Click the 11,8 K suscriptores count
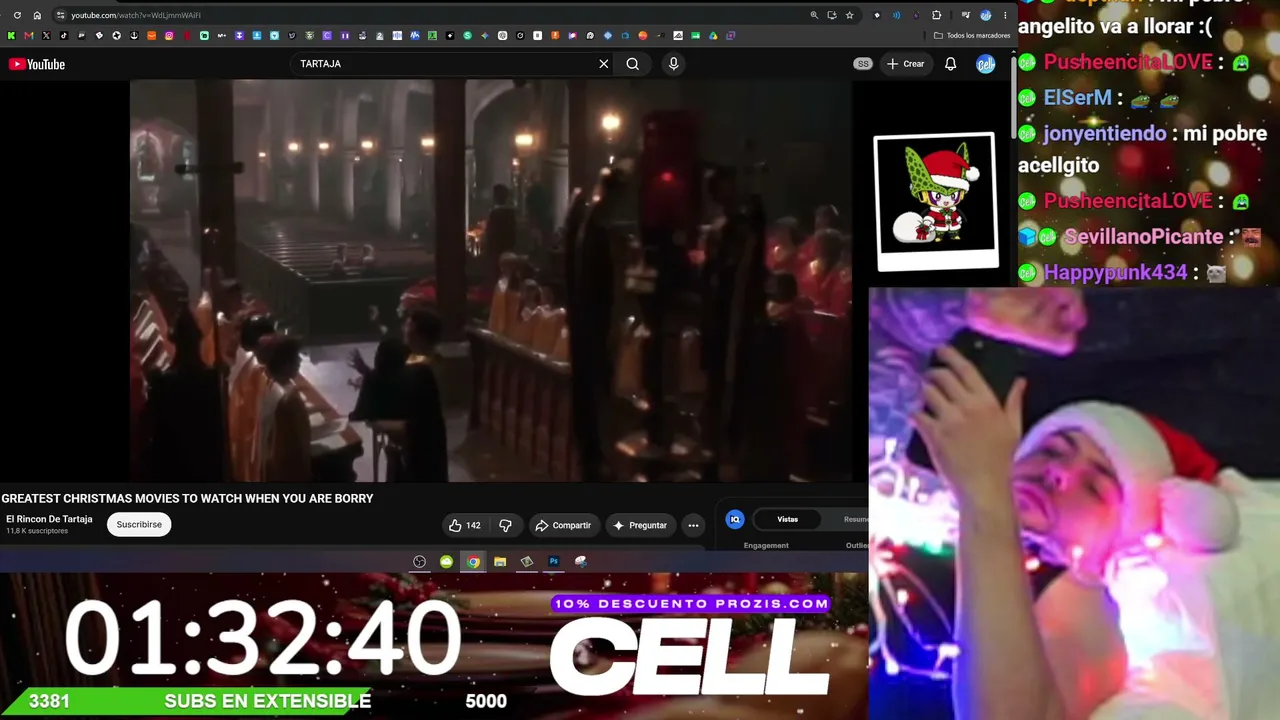The height and width of the screenshot is (720, 1280). tap(37, 531)
